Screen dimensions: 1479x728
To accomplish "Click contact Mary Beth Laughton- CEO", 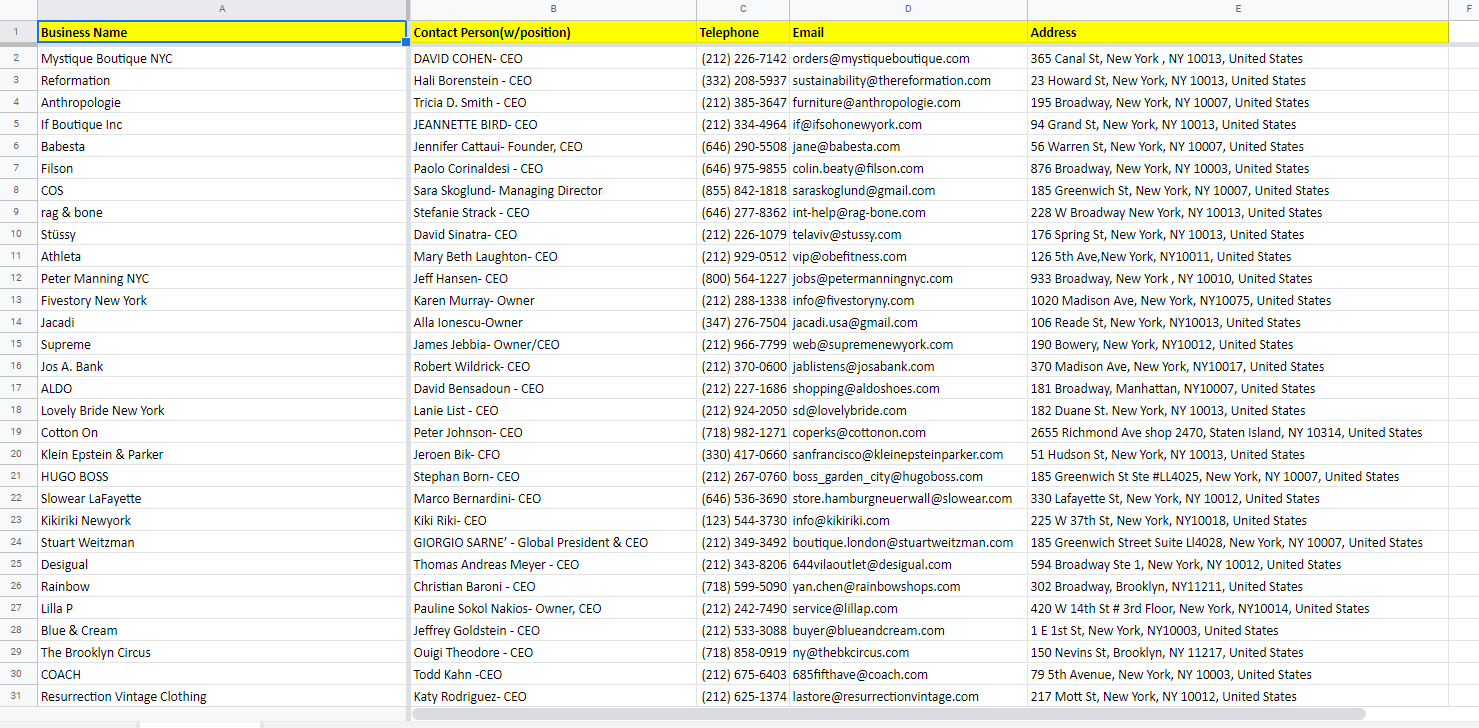I will tap(552, 256).
